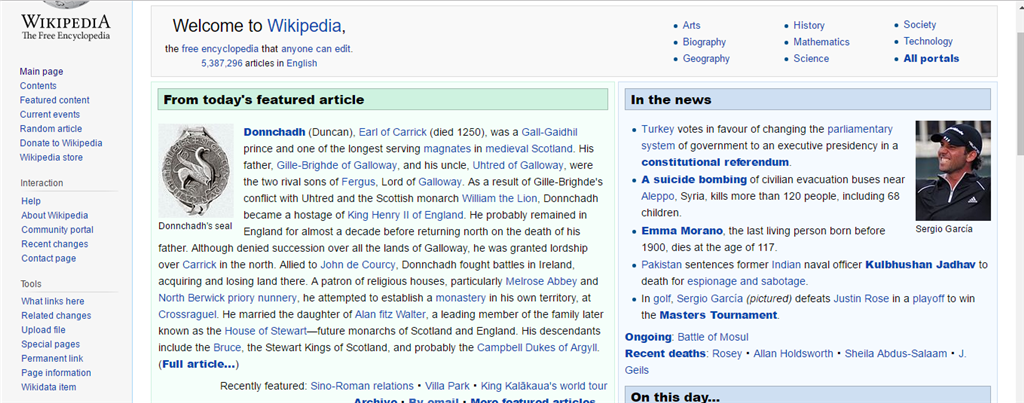This screenshot has height=403, width=1024.
Task: Open A suicide bombing news link
Action: (694, 179)
